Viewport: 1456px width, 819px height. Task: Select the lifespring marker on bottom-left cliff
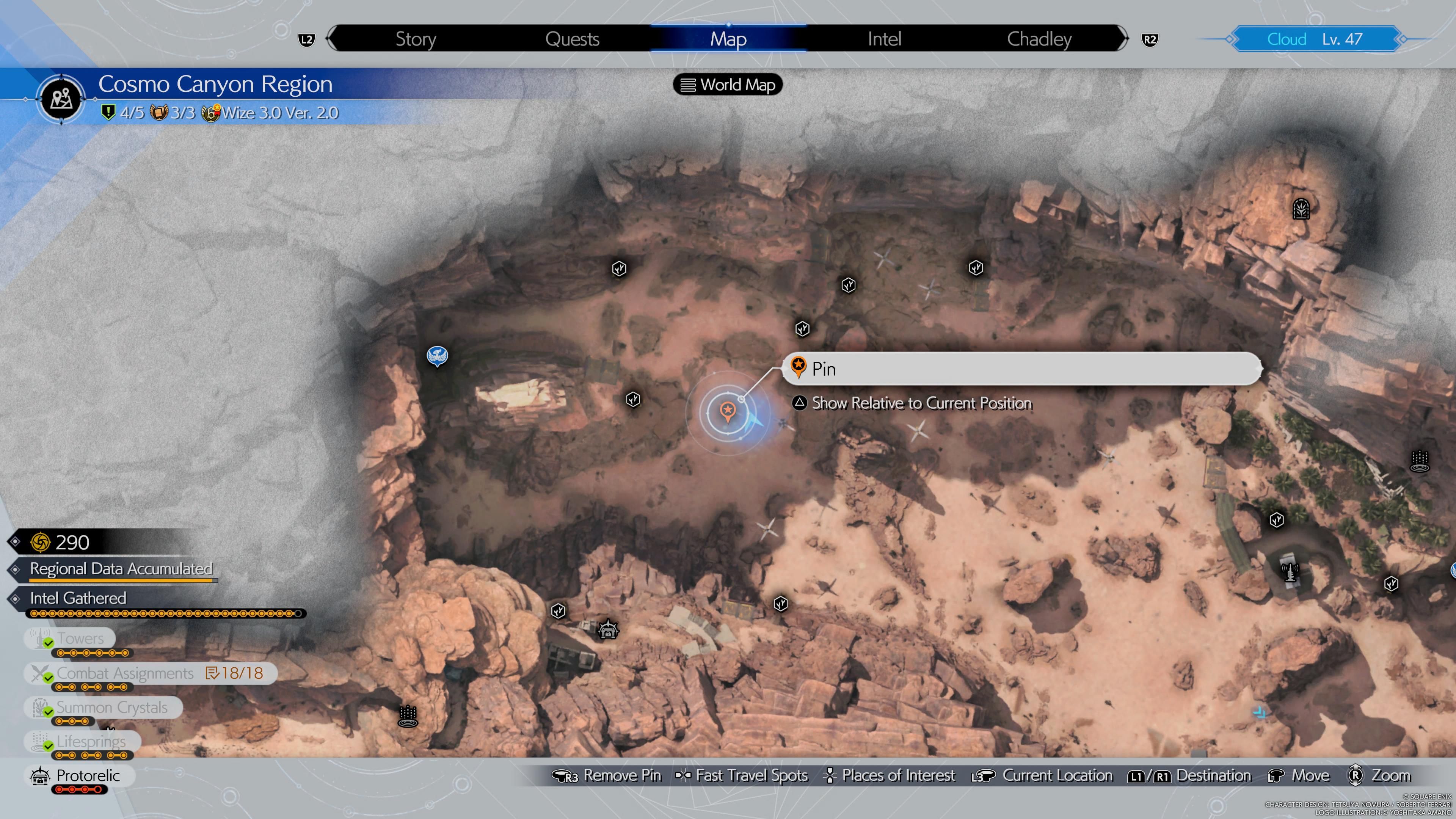(408, 716)
